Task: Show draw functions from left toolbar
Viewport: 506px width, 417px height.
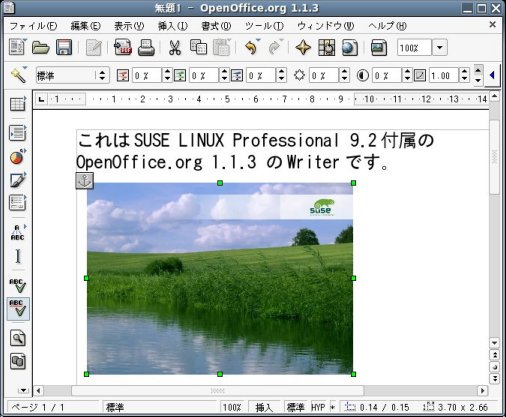Action: pos(18,180)
